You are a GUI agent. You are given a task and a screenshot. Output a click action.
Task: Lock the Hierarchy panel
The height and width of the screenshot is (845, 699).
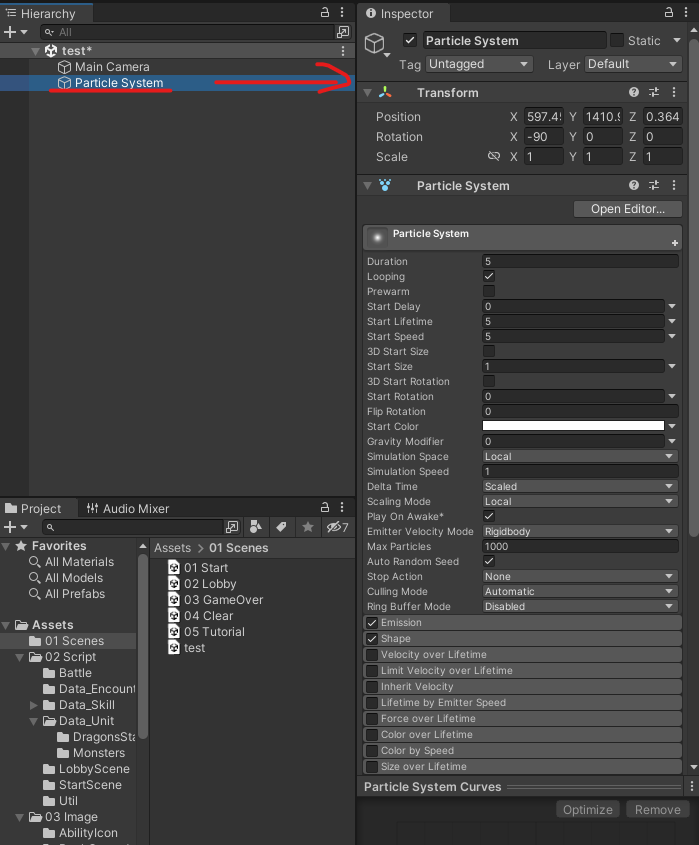[325, 12]
